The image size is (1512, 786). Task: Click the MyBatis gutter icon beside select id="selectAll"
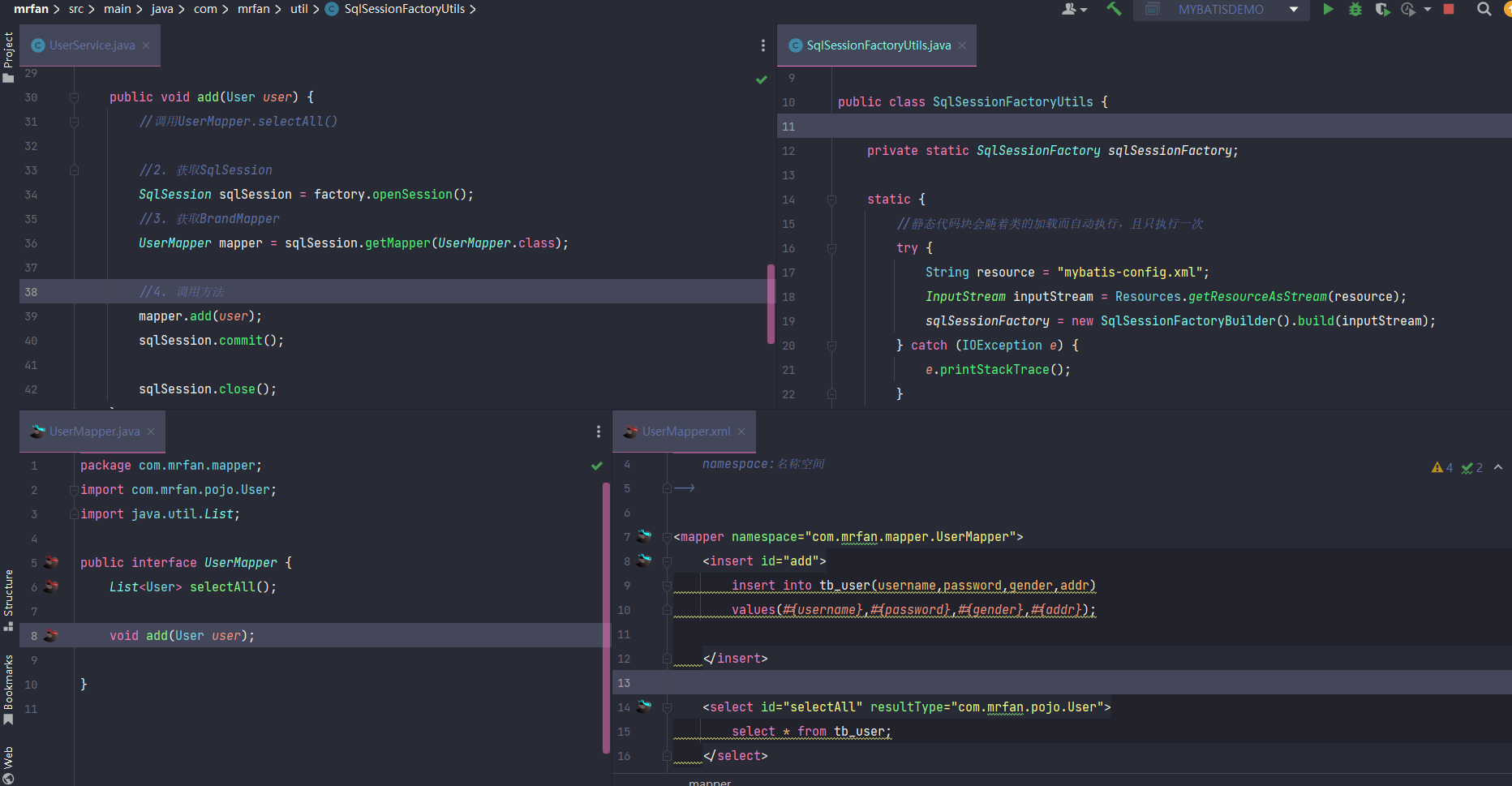coord(644,707)
